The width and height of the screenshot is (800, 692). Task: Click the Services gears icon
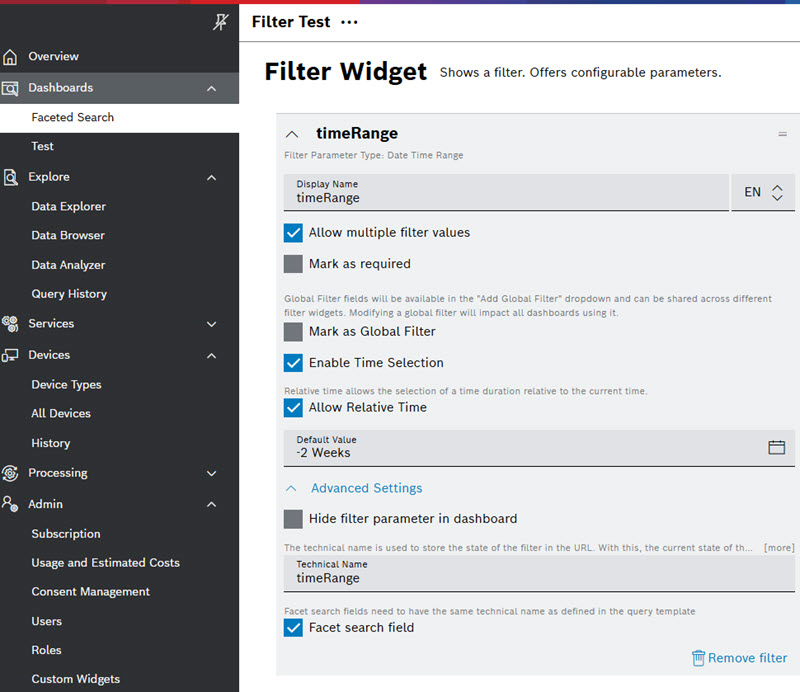point(11,324)
